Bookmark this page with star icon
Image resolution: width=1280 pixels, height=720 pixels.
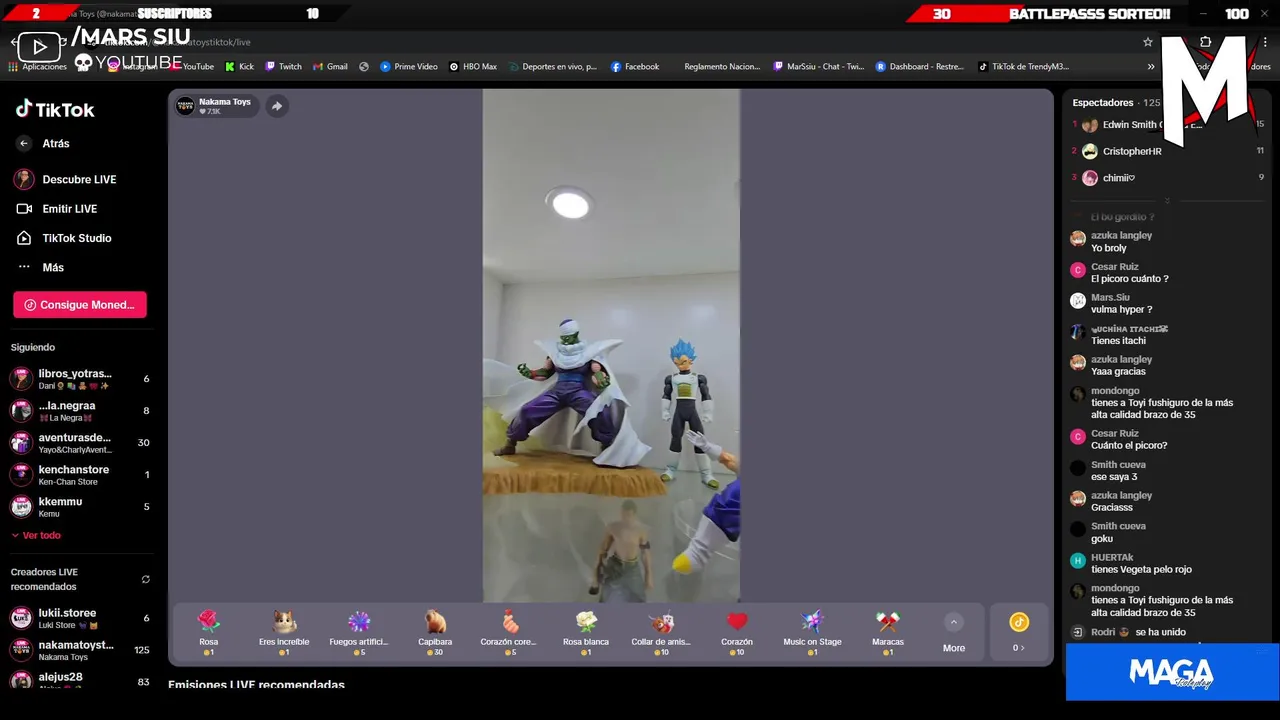click(x=1148, y=42)
